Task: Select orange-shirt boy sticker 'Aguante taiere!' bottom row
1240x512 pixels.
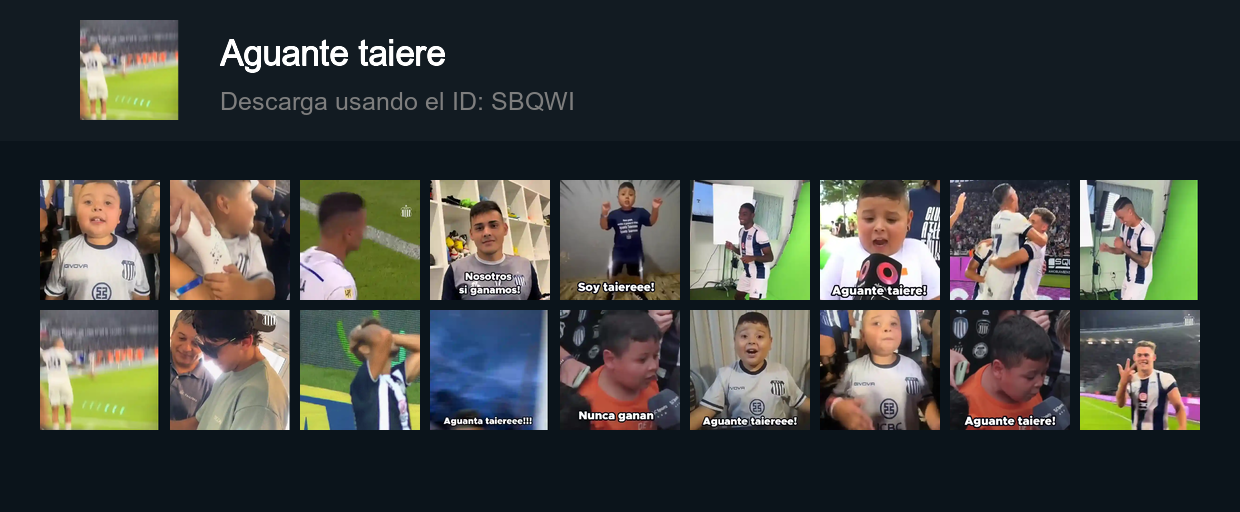Action: (x=1010, y=370)
